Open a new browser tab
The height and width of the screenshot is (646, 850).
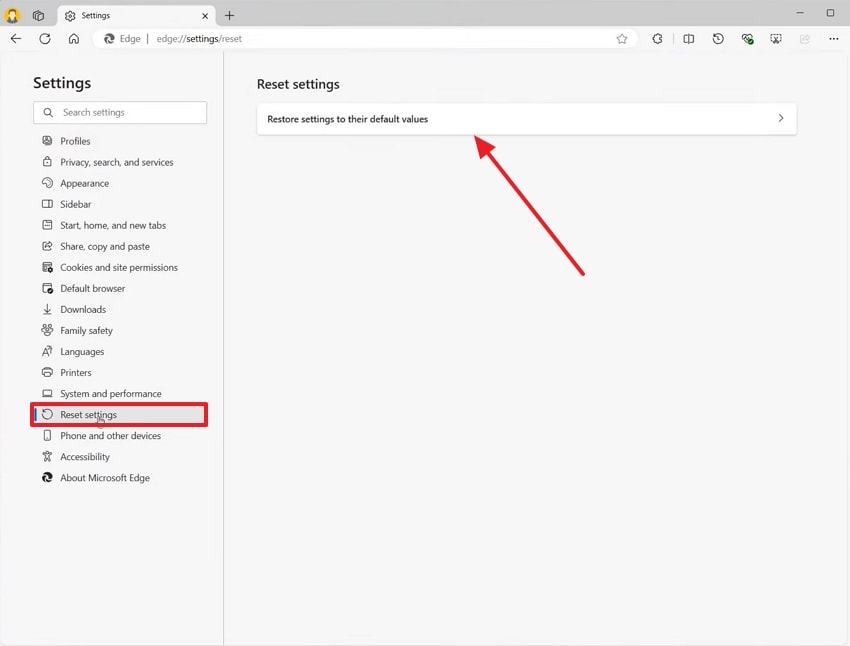(230, 15)
